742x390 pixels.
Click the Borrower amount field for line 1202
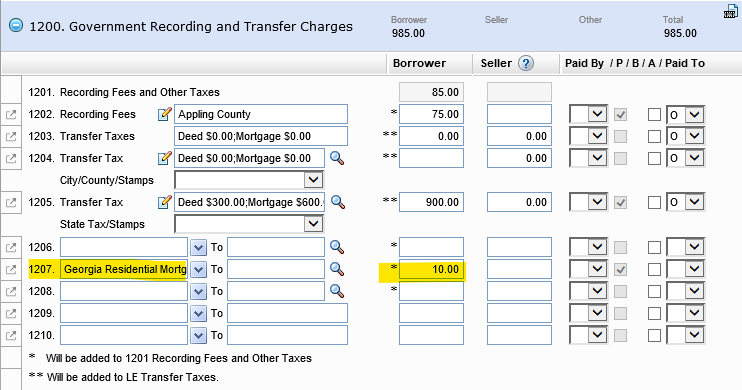(x=431, y=114)
